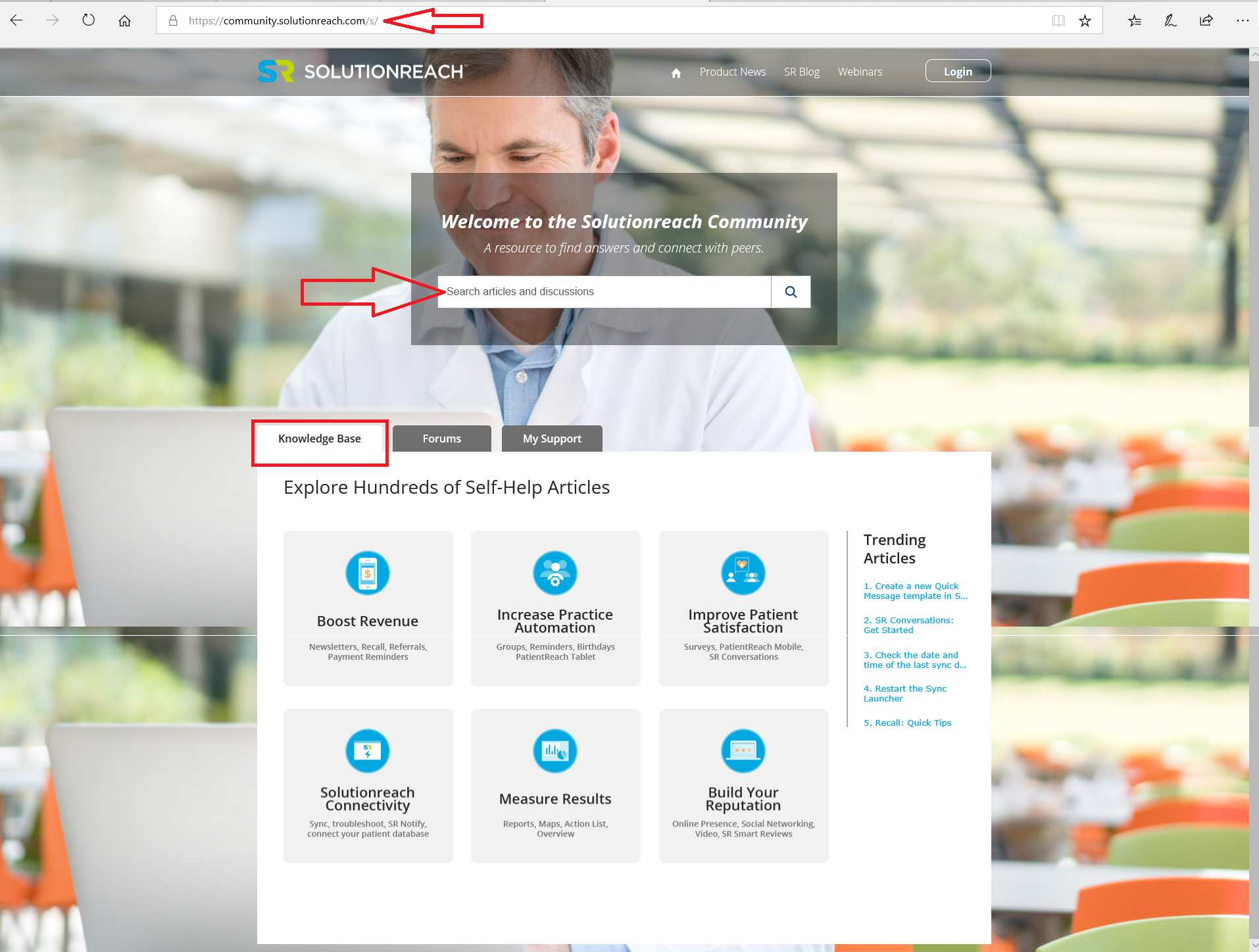
Task: Click the site home icon in navigation
Action: click(x=676, y=72)
